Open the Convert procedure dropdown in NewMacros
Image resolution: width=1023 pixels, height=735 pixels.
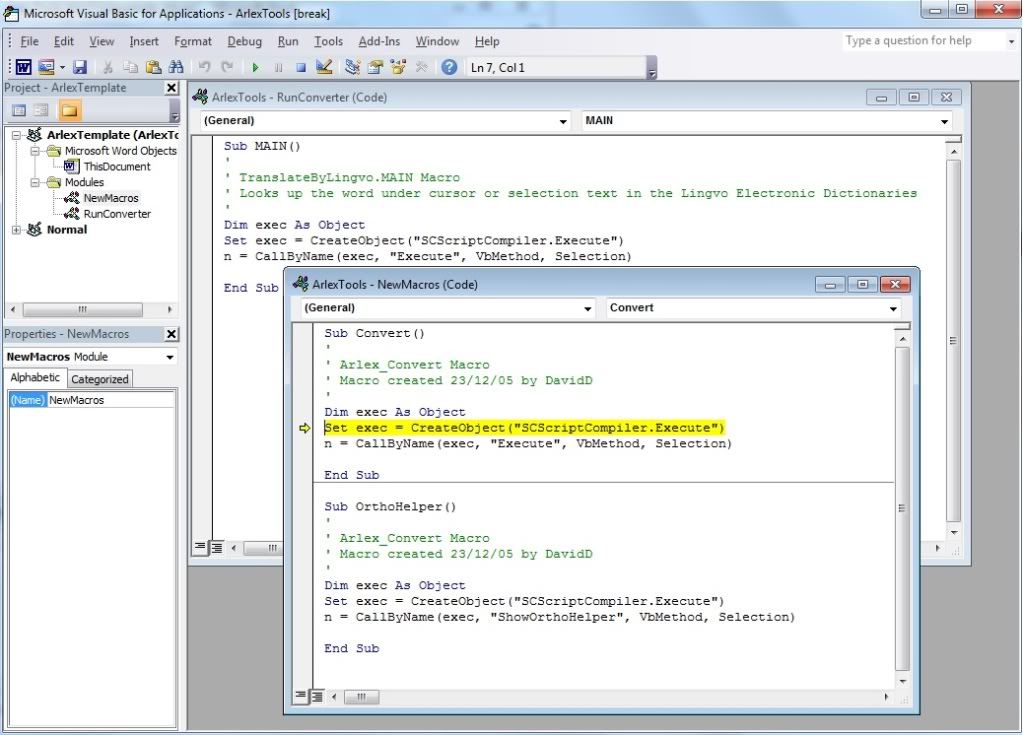click(893, 308)
